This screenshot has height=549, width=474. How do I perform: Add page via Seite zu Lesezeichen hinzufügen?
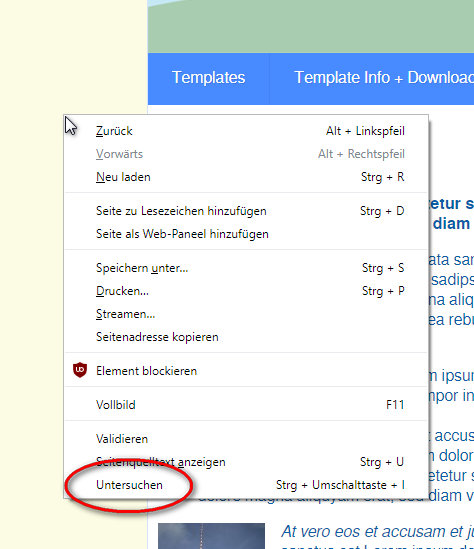tap(246, 211)
